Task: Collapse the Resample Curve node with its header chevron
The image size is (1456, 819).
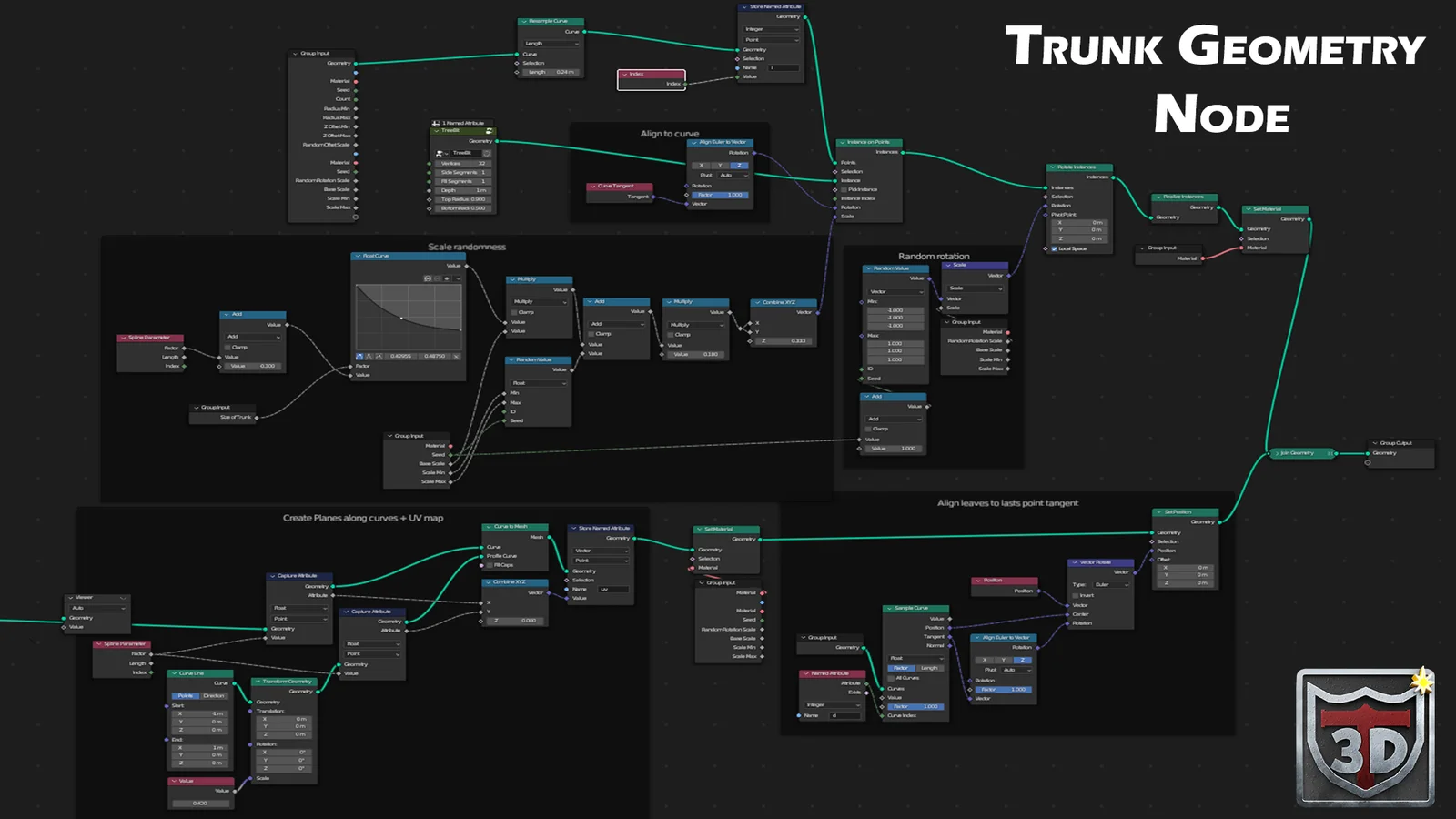Action: tap(526, 21)
